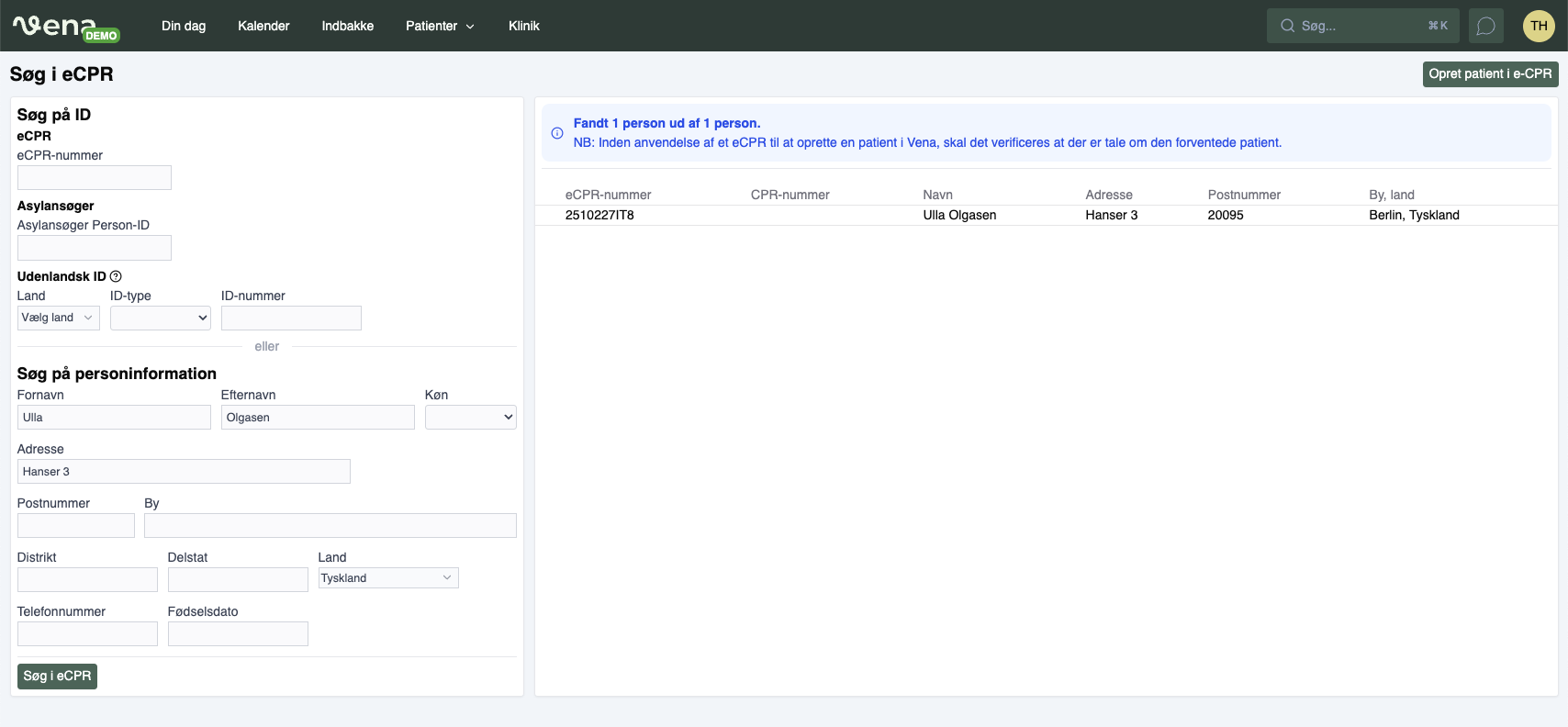
Task: Open the ID-type dropdown
Action: tap(160, 318)
